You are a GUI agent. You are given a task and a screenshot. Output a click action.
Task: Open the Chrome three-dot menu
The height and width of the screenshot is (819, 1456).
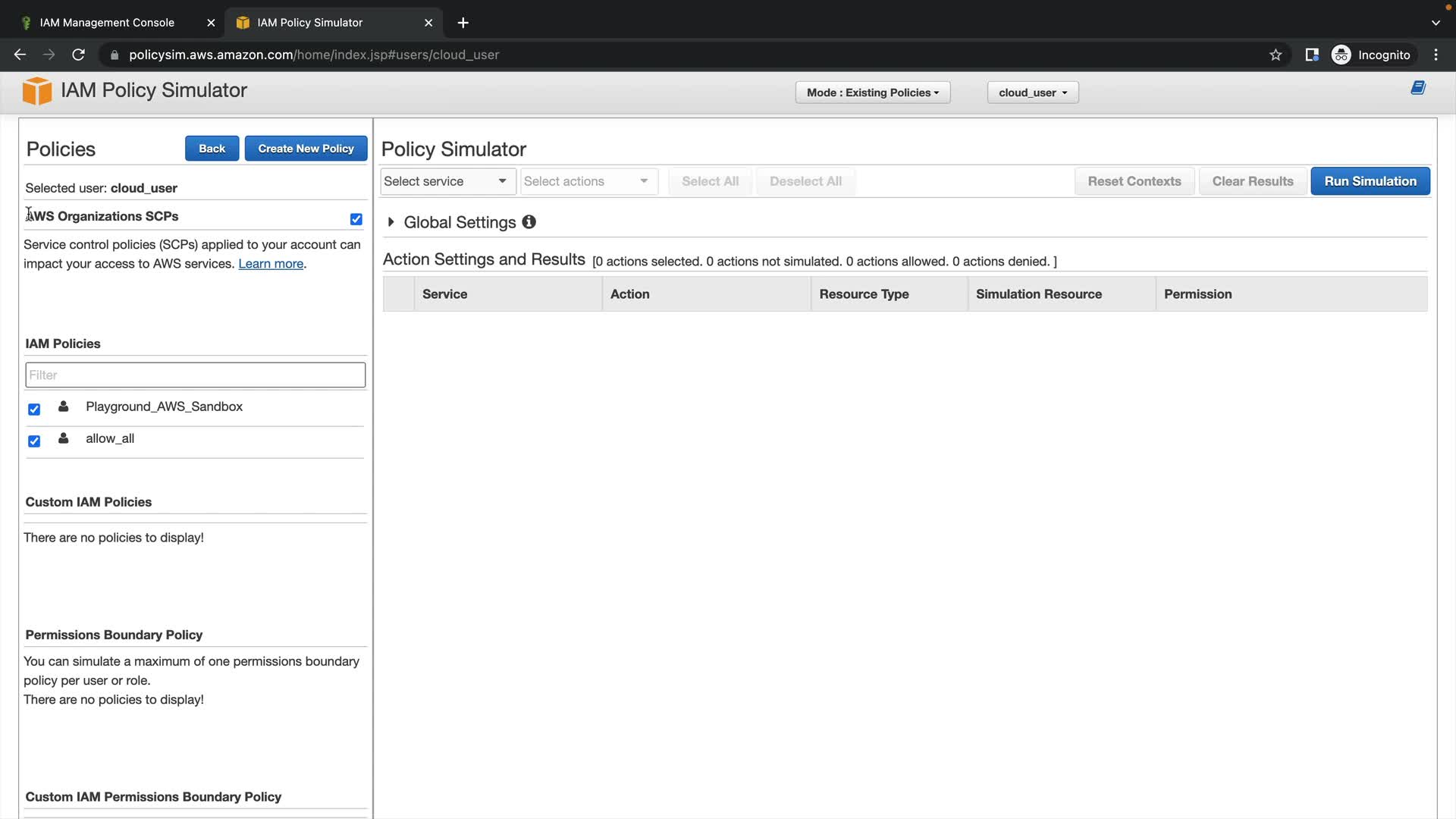(x=1436, y=55)
